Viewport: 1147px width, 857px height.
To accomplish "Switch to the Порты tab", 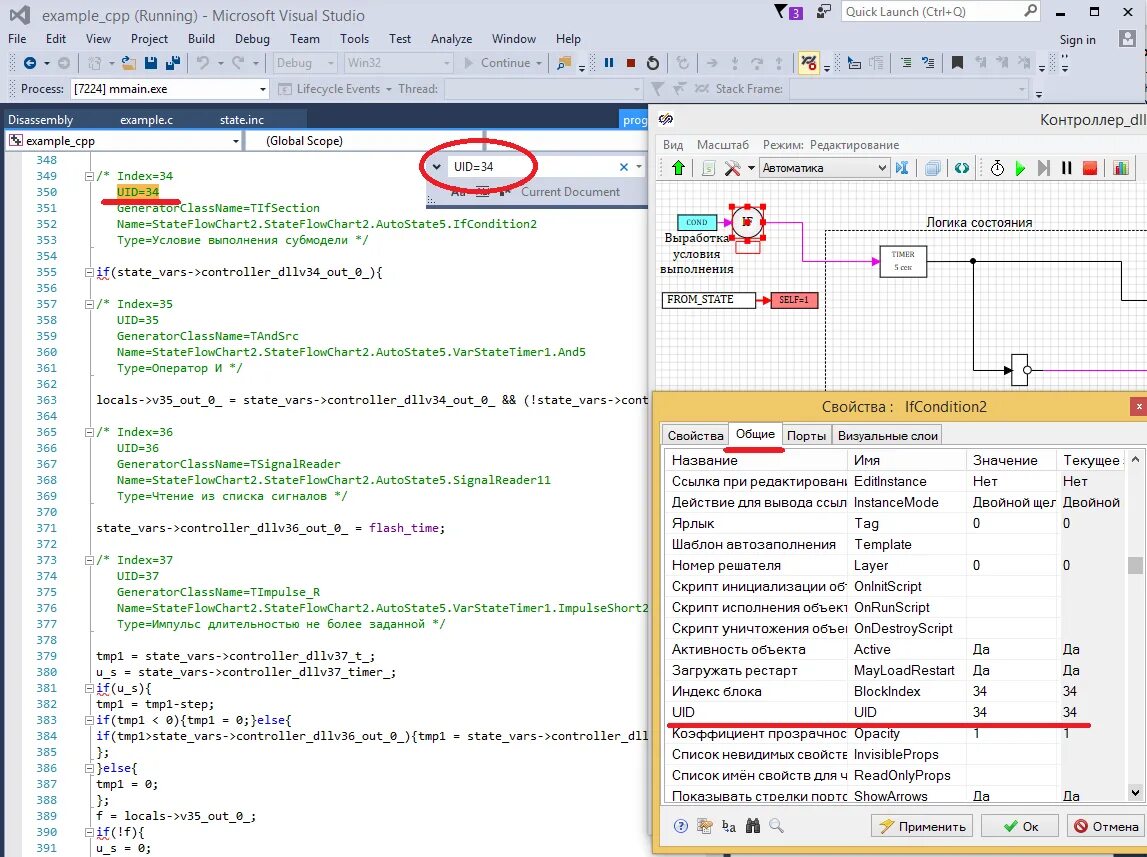I will point(806,436).
